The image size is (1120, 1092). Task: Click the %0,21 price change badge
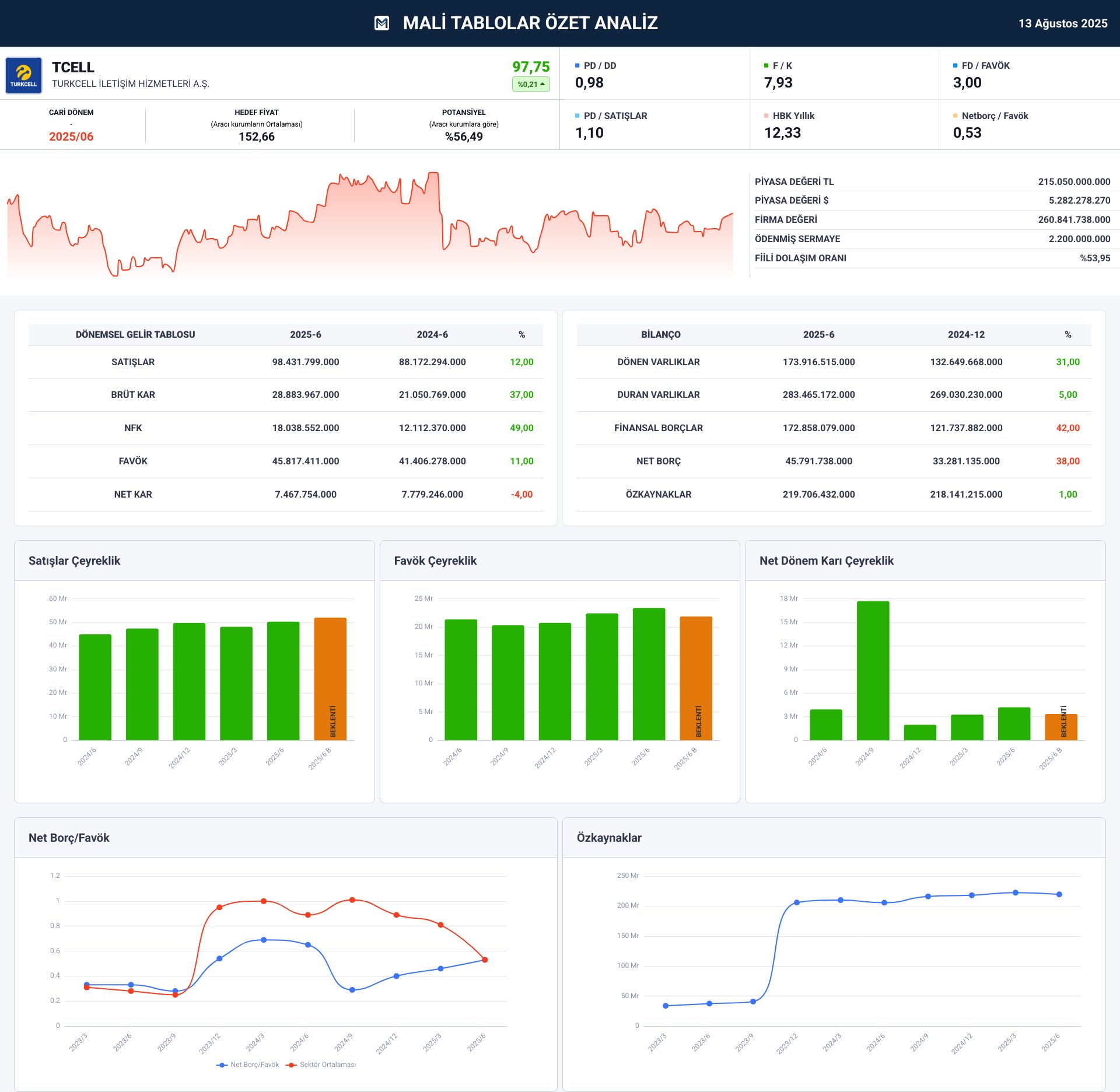[531, 84]
